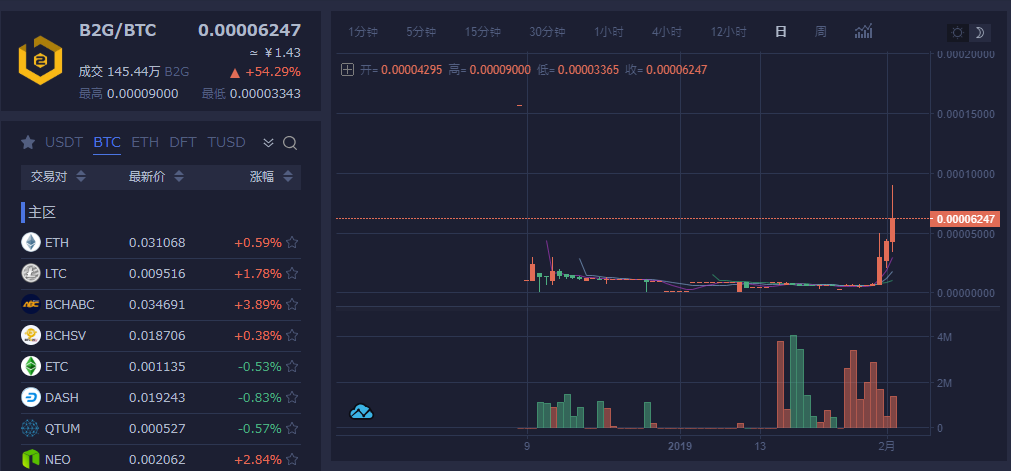The height and width of the screenshot is (471, 1011).
Task: Set chart interval to 4小时
Action: click(x=666, y=32)
